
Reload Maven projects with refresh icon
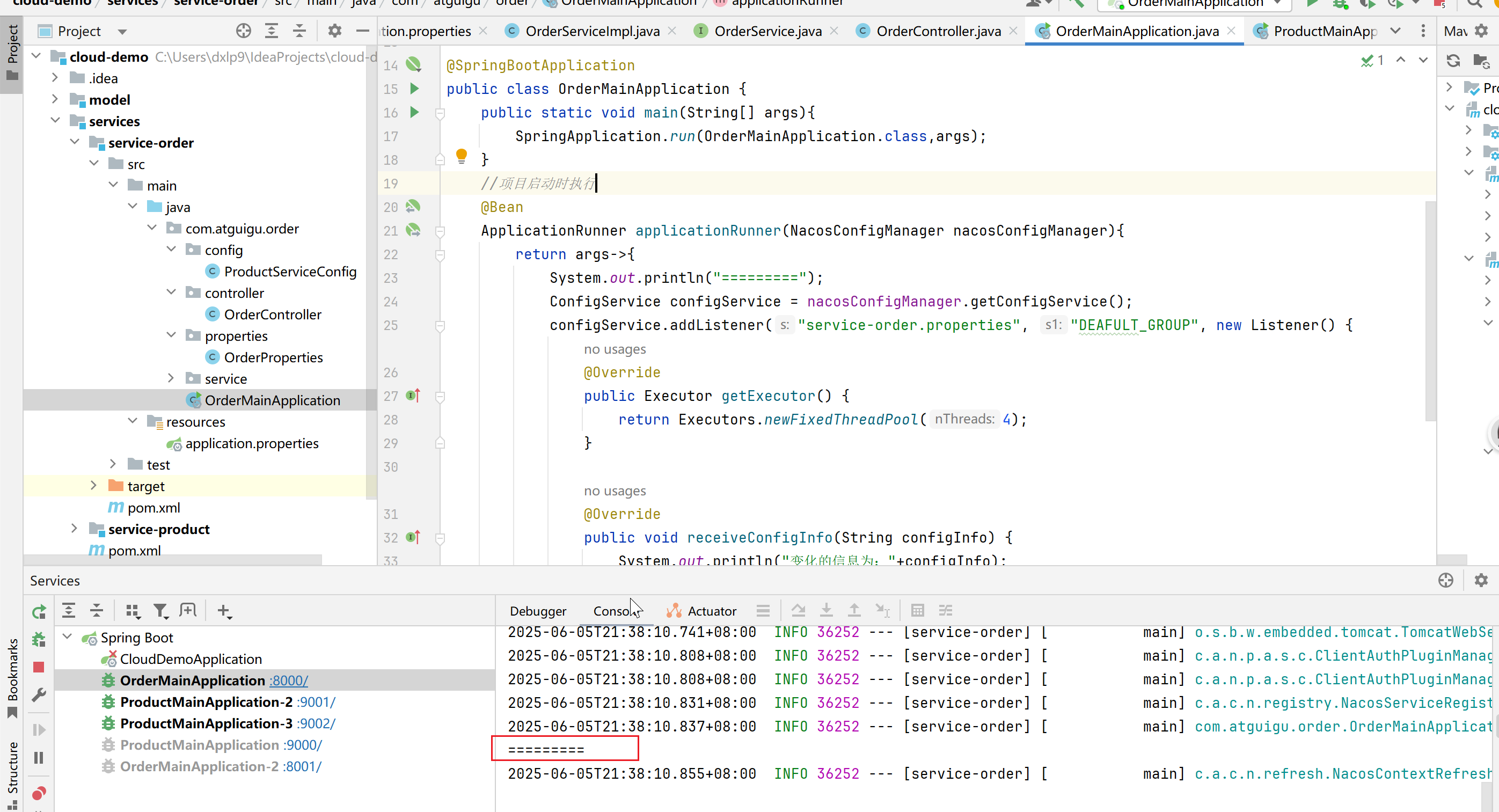pyautogui.click(x=1453, y=61)
